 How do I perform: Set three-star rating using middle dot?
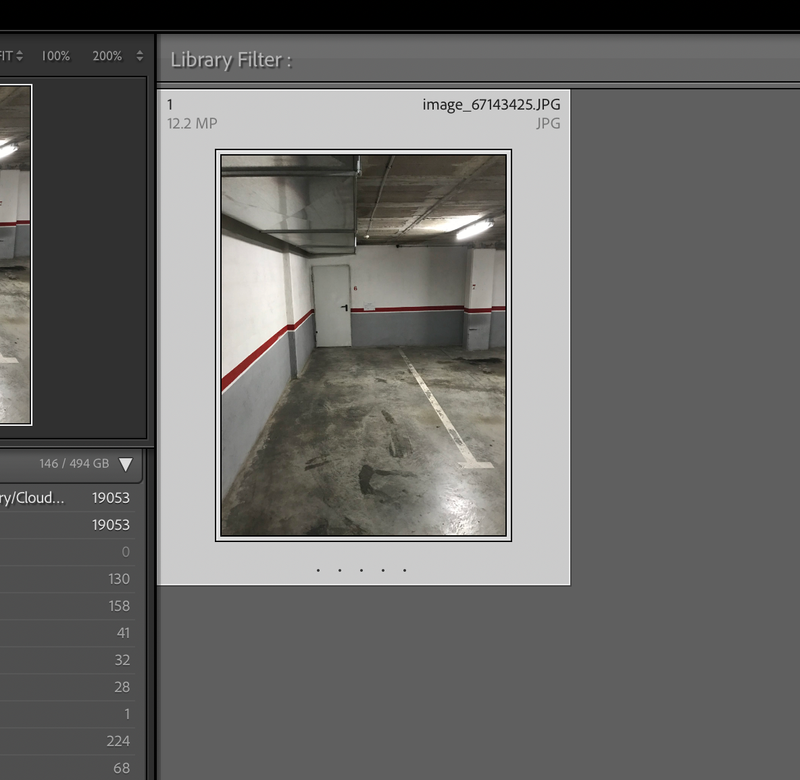(x=362, y=571)
